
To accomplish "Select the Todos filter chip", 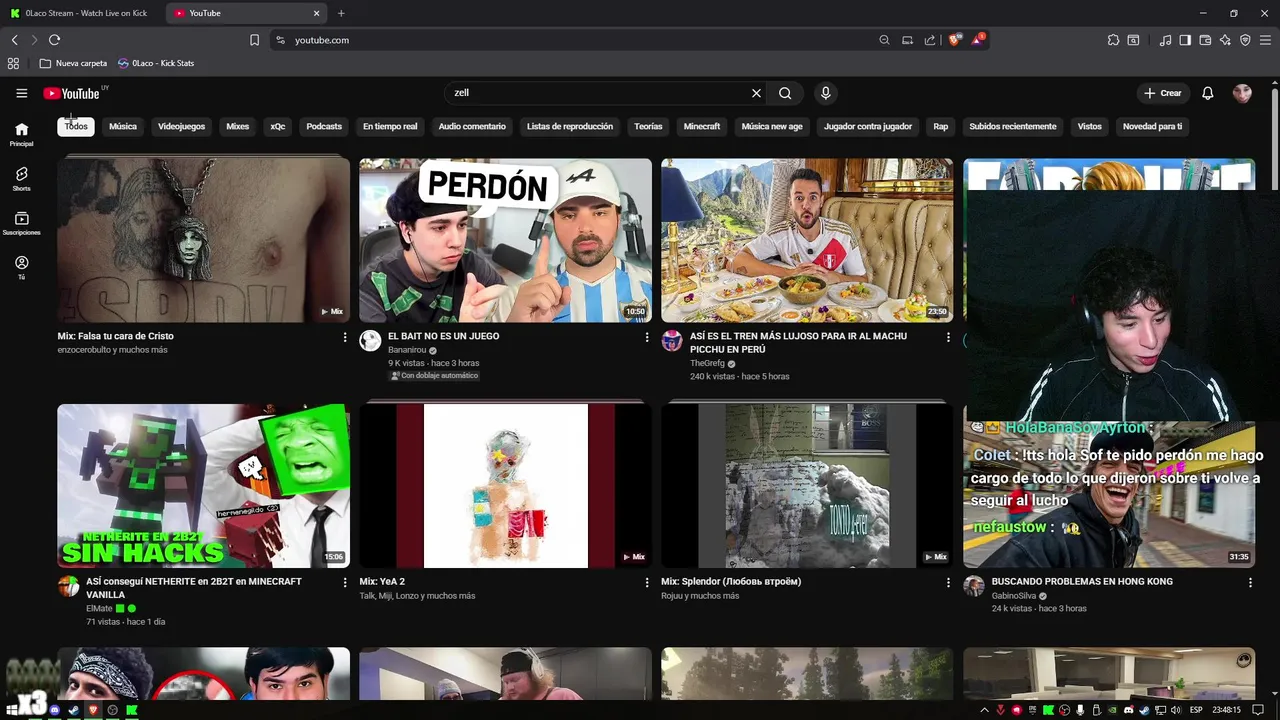I will click(76, 127).
